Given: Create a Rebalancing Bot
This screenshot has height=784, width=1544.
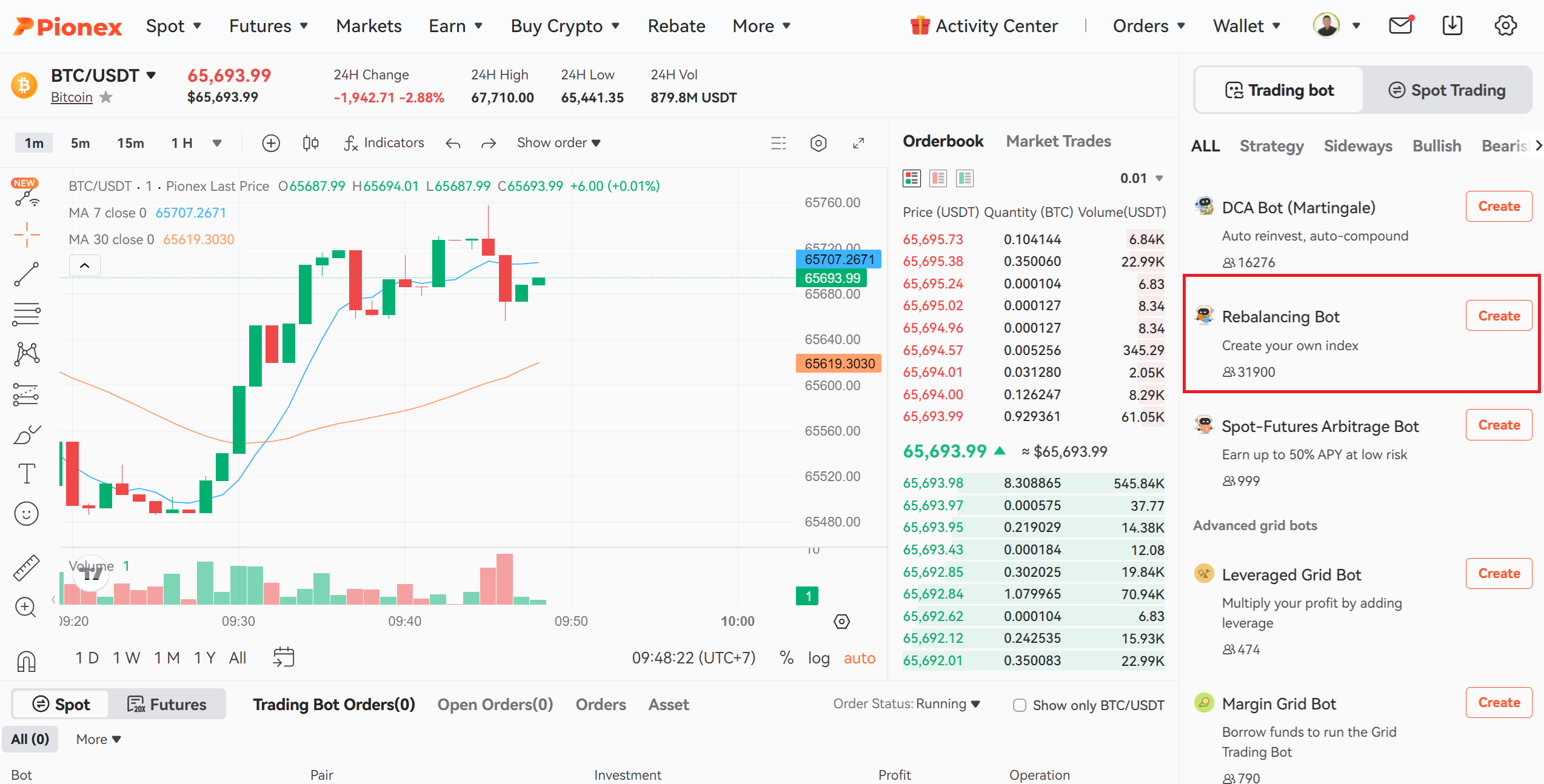Looking at the screenshot, I should tap(1499, 316).
